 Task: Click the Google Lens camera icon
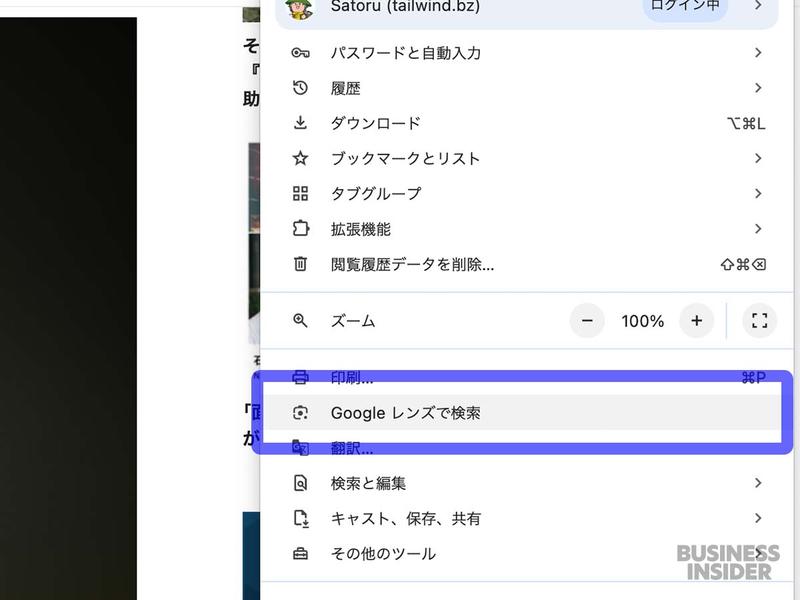(300, 412)
